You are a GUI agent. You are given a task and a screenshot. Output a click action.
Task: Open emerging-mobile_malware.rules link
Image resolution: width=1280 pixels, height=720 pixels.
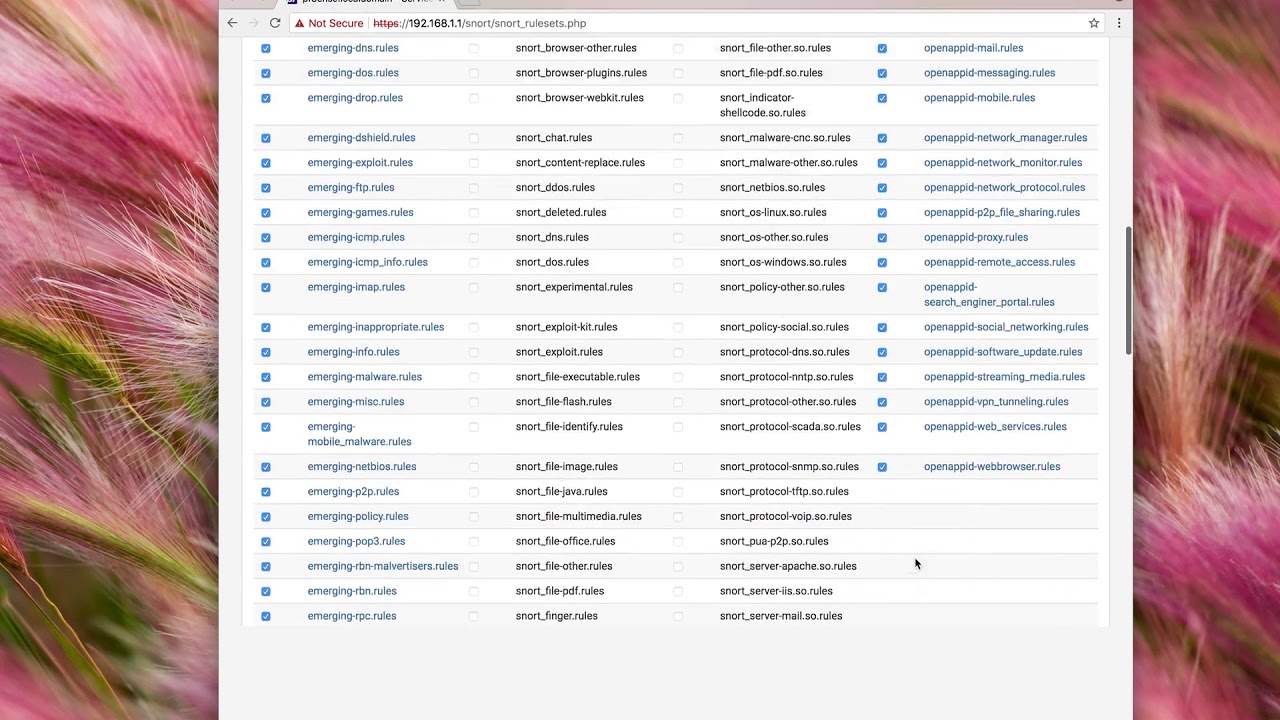[359, 434]
